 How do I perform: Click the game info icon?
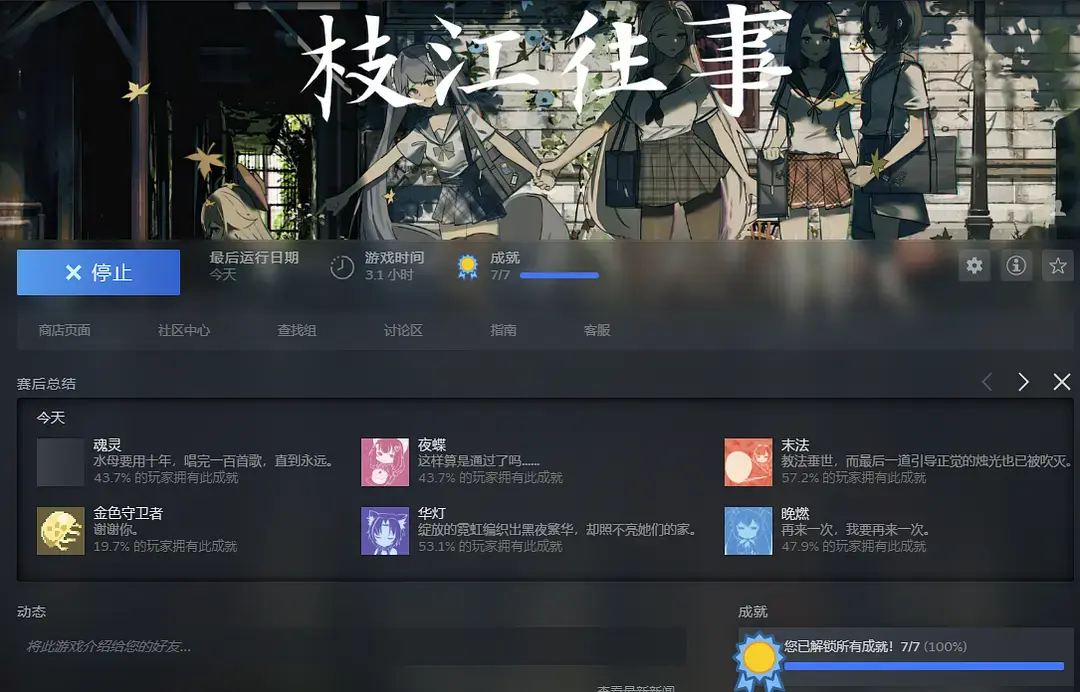tap(1014, 266)
